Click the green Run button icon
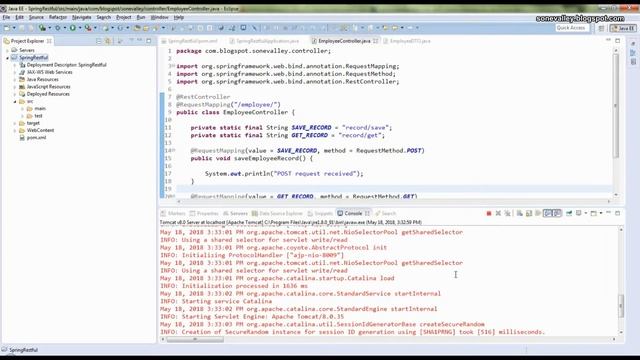Viewport: 640px width, 360px height. (x=72, y=28)
